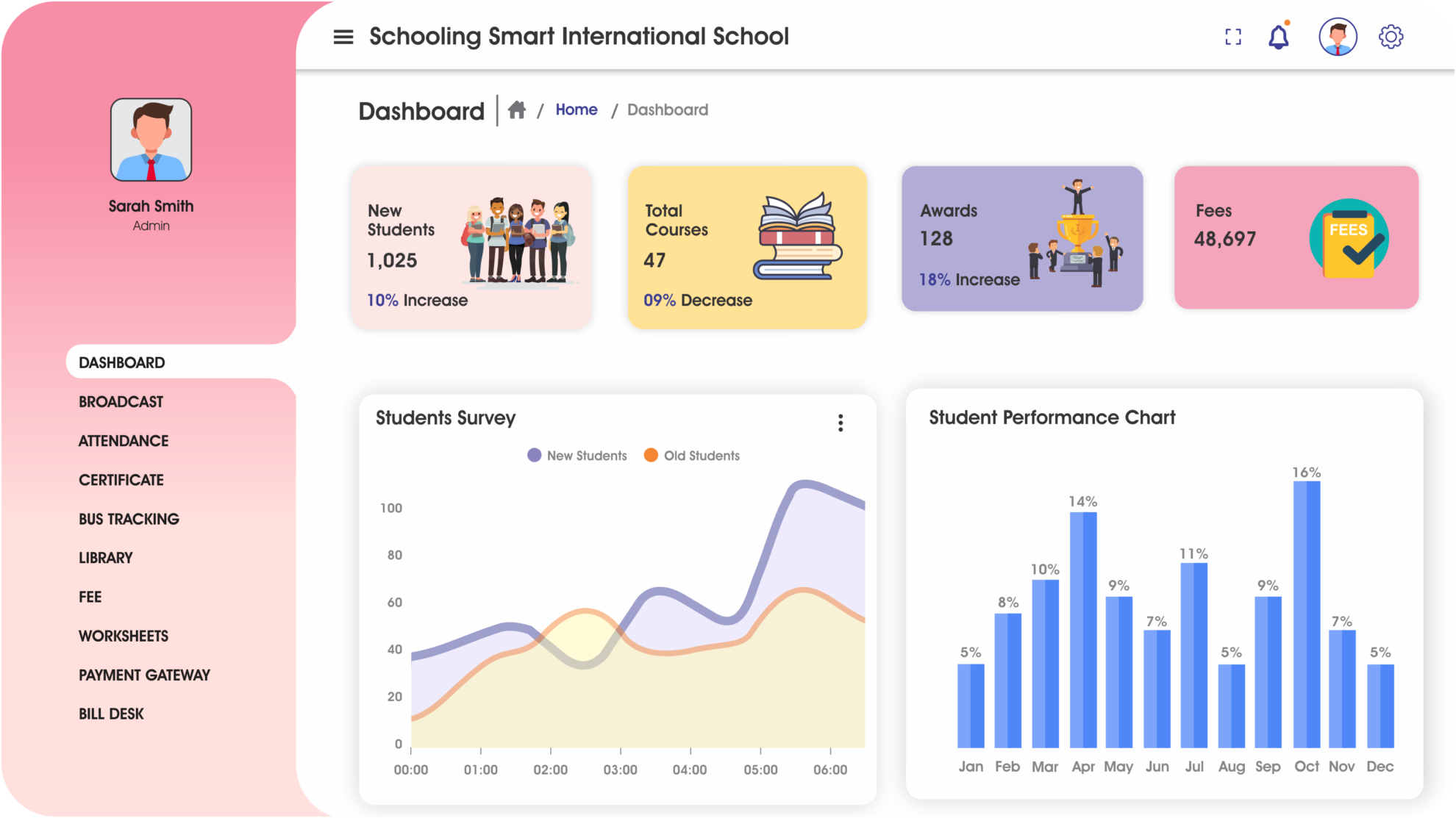Open BILL DESK sidebar item
The height and width of the screenshot is (818, 1456).
(111, 714)
